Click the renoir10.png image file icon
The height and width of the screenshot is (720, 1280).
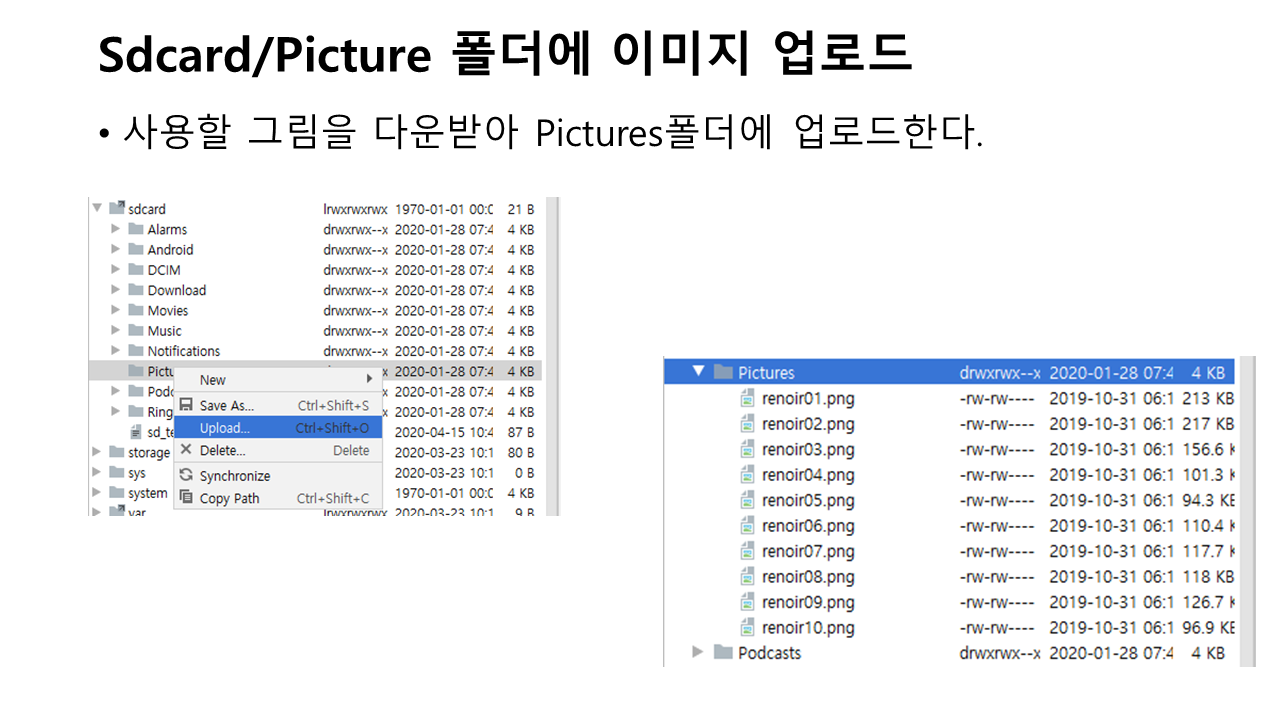(747, 628)
